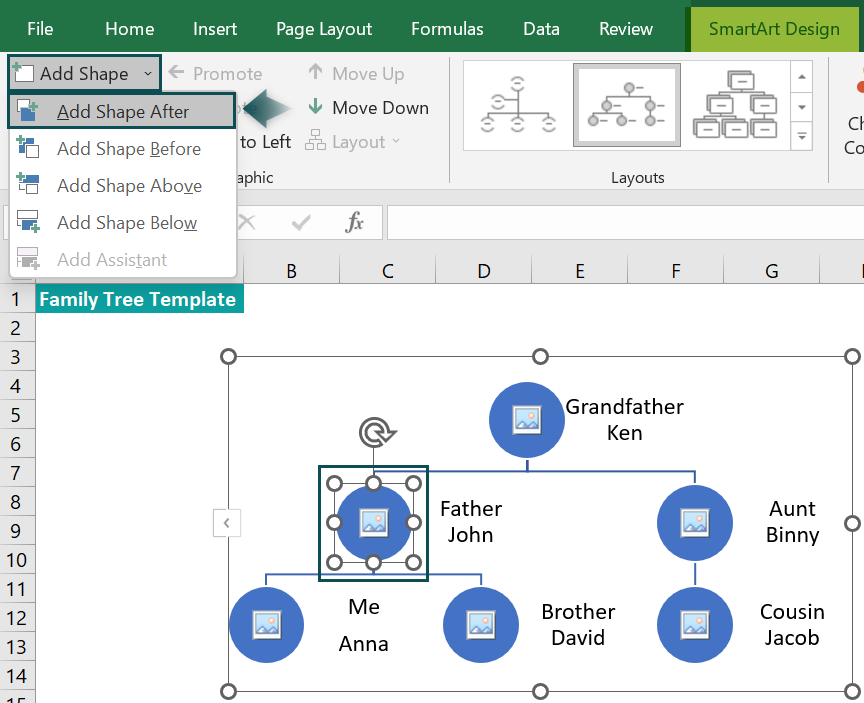Open the SmartArt text pane arrow
864x703 pixels.
pos(226,523)
